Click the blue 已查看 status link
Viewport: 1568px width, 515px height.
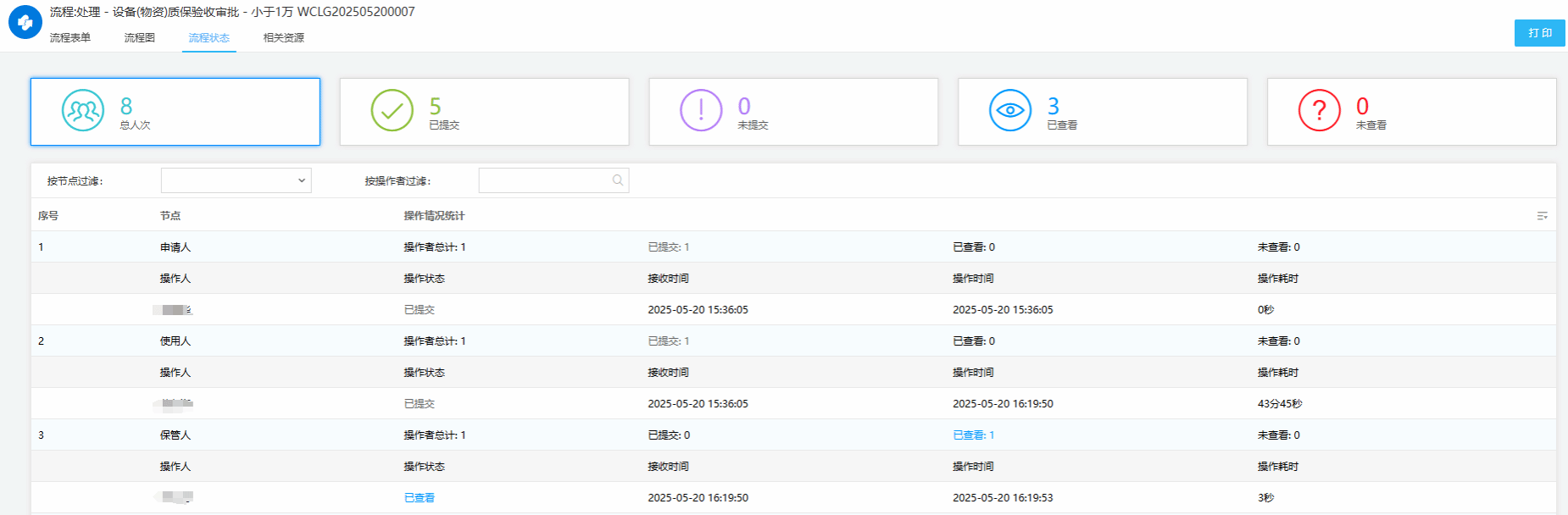coord(419,498)
